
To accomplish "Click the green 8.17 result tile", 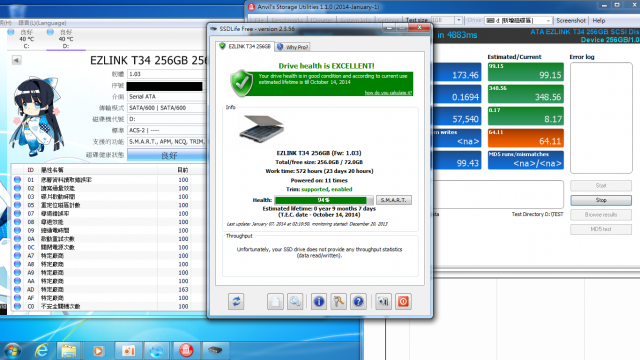I will click(x=526, y=116).
